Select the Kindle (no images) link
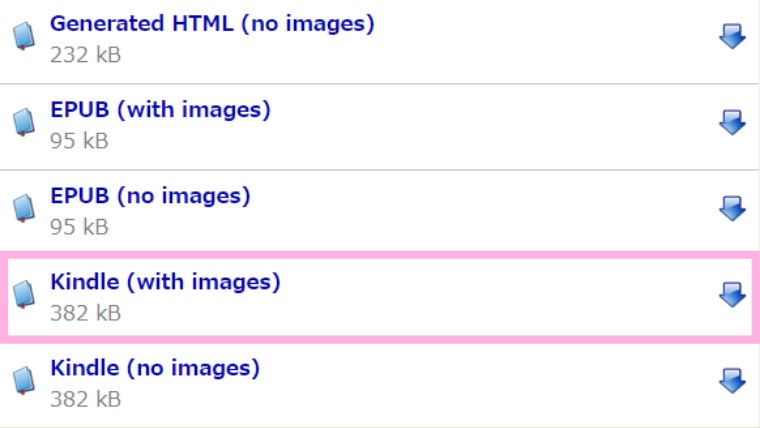The width and height of the screenshot is (760, 428). pyautogui.click(x=155, y=368)
